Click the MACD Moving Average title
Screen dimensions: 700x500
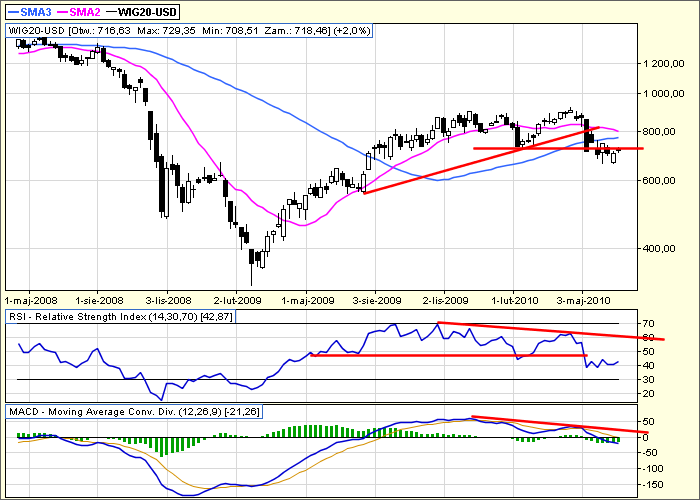pos(134,412)
